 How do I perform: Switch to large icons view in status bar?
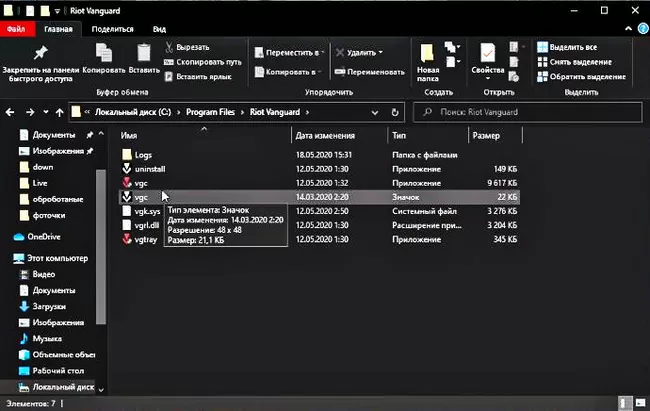pyautogui.click(x=641, y=403)
